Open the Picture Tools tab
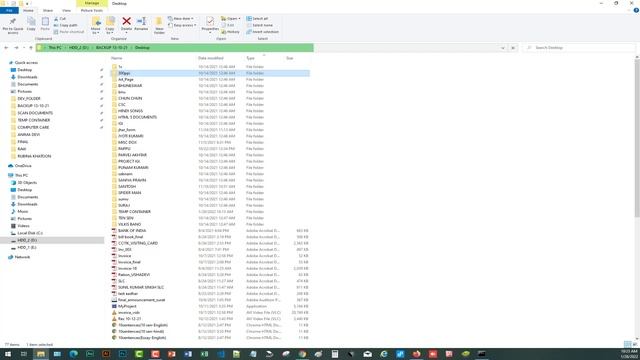 92,10
